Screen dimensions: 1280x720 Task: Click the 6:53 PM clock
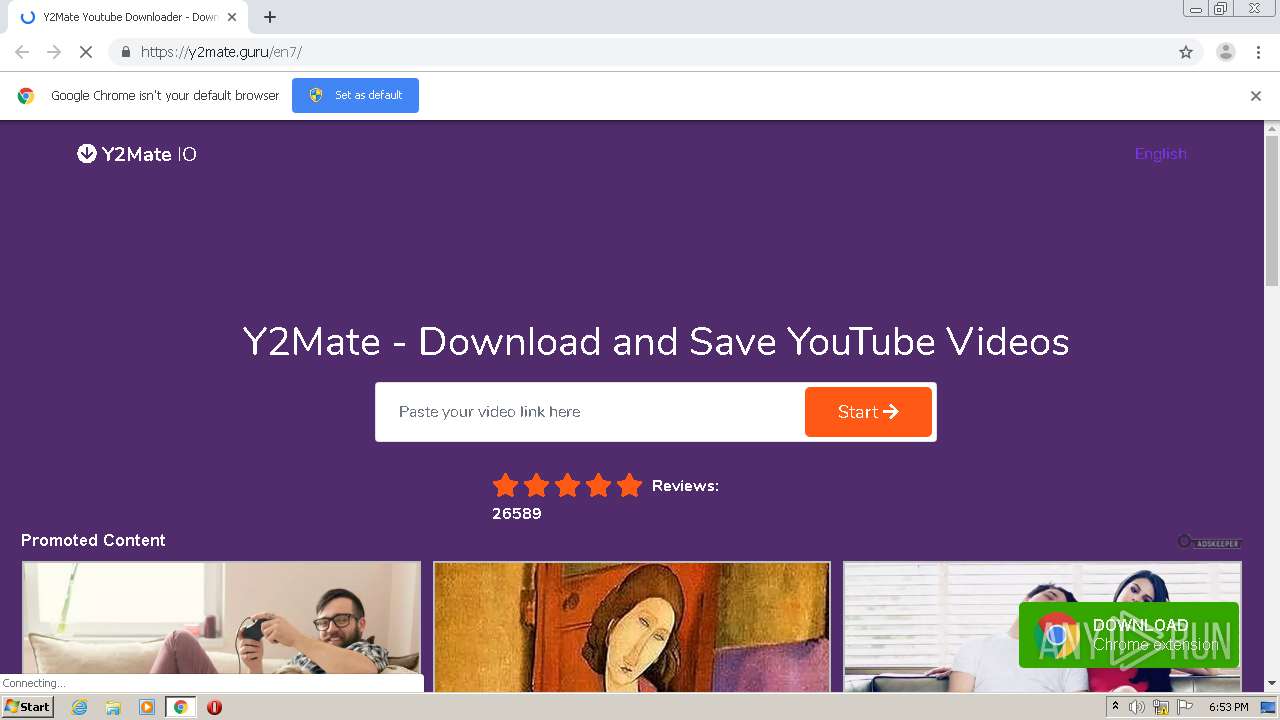(x=1229, y=707)
